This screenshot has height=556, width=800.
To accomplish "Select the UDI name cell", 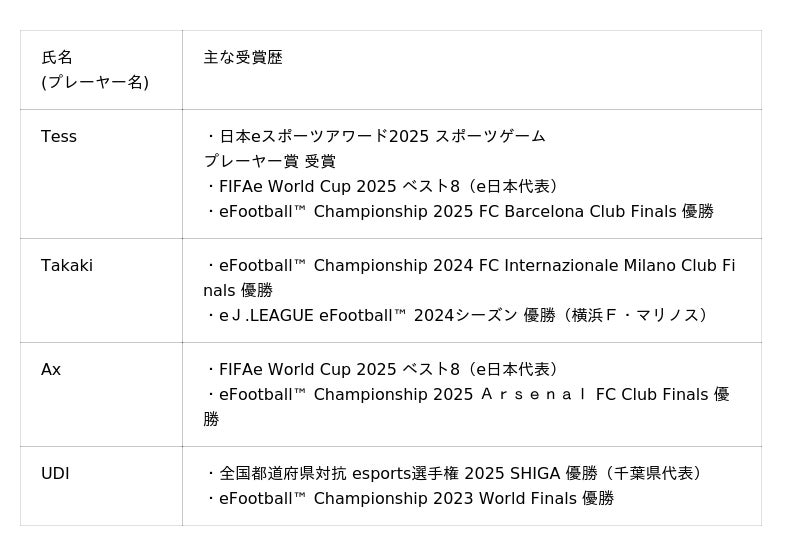I will [x=55, y=474].
